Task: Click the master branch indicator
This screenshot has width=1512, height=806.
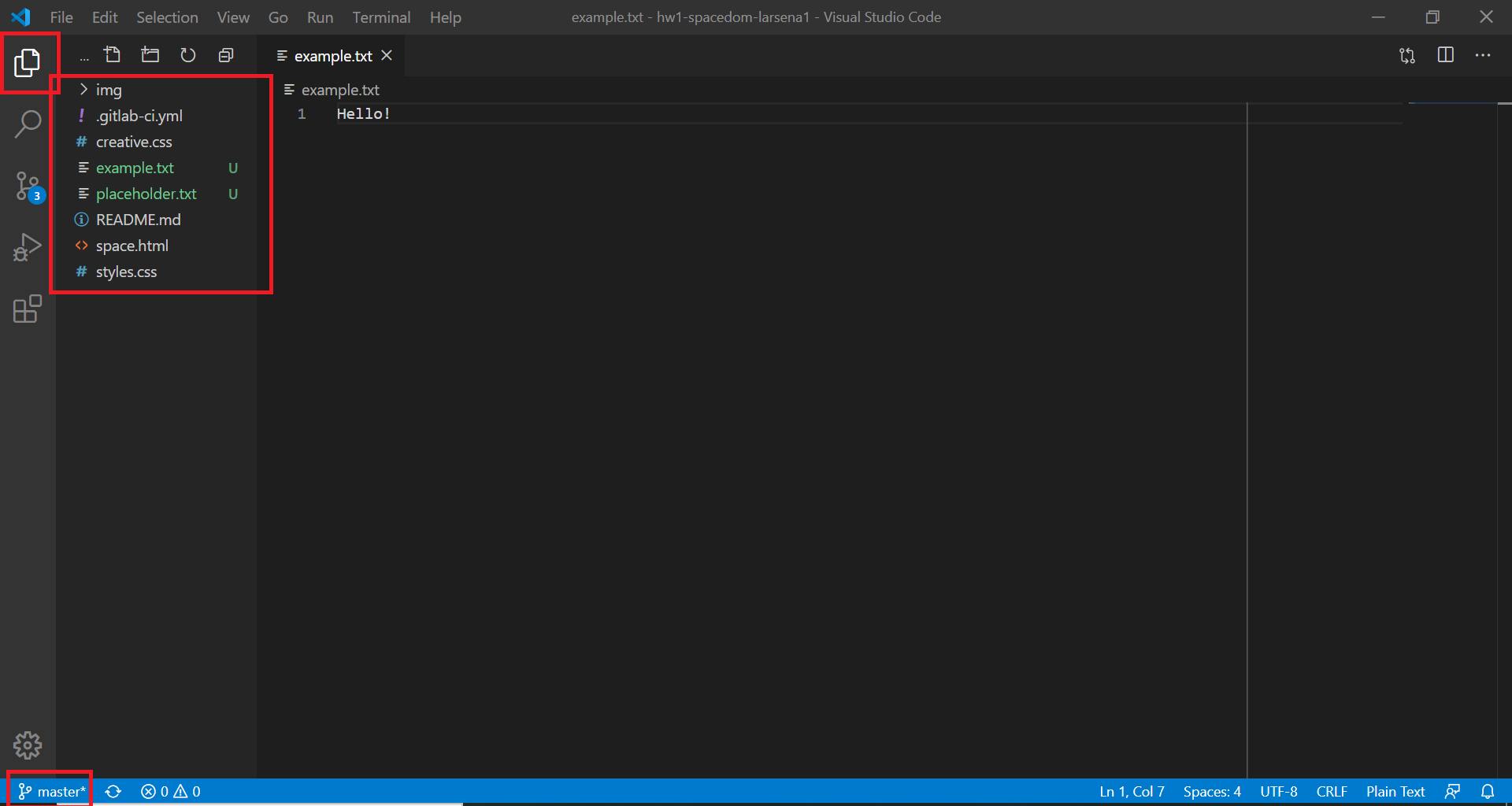Action: point(50,791)
